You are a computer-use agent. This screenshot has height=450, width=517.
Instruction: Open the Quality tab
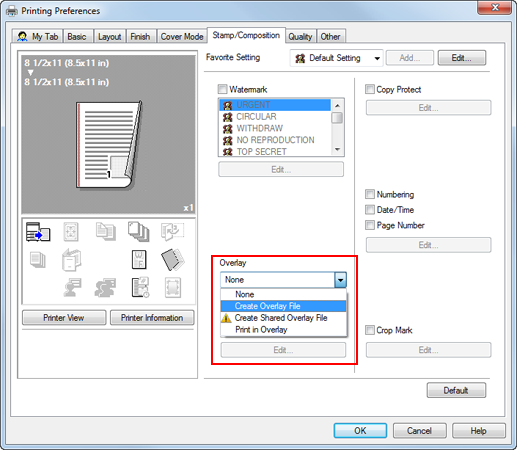pos(300,36)
